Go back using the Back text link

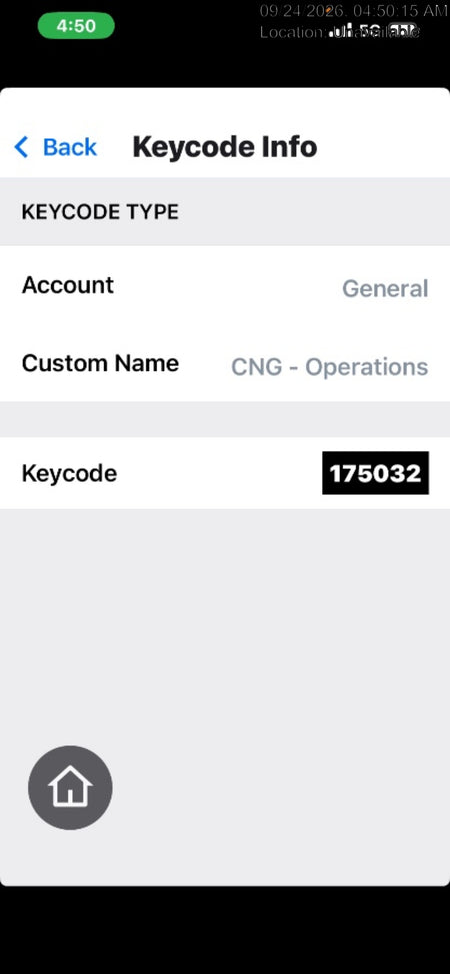(70, 147)
